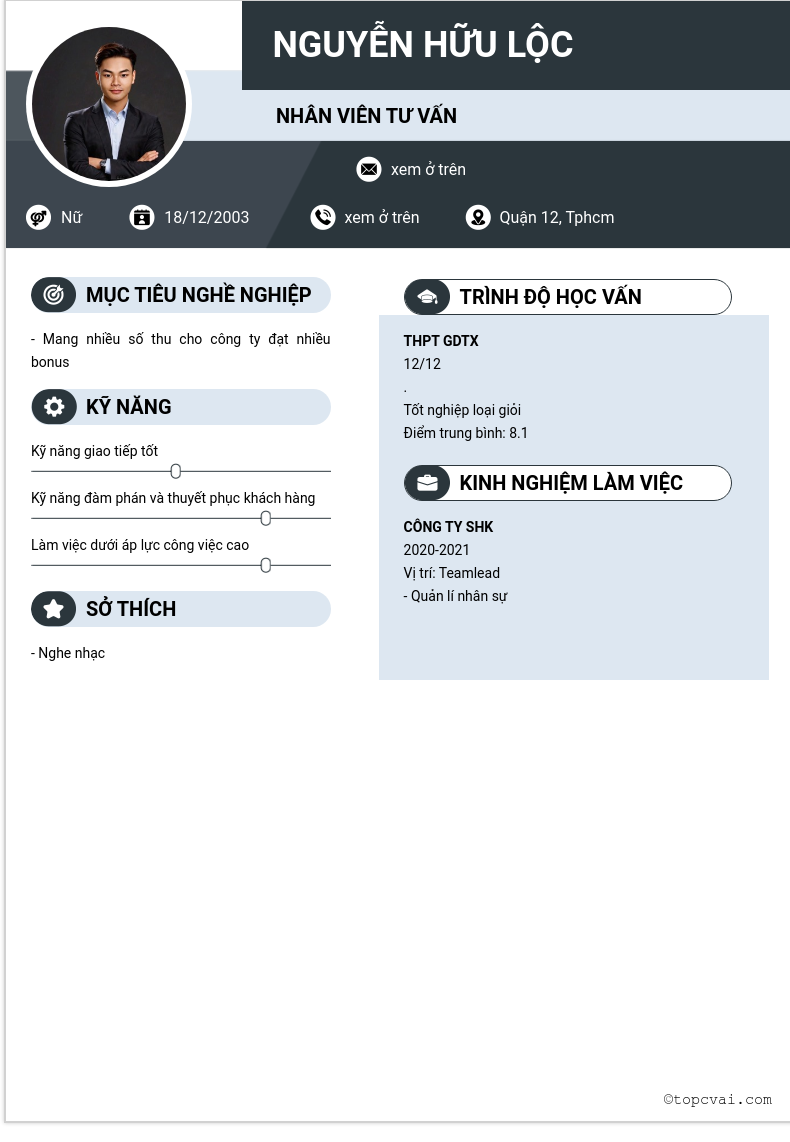The height and width of the screenshot is (1142, 790).
Task: Click the name heading Nguyễn Hữu Lộc
Action: coord(422,45)
